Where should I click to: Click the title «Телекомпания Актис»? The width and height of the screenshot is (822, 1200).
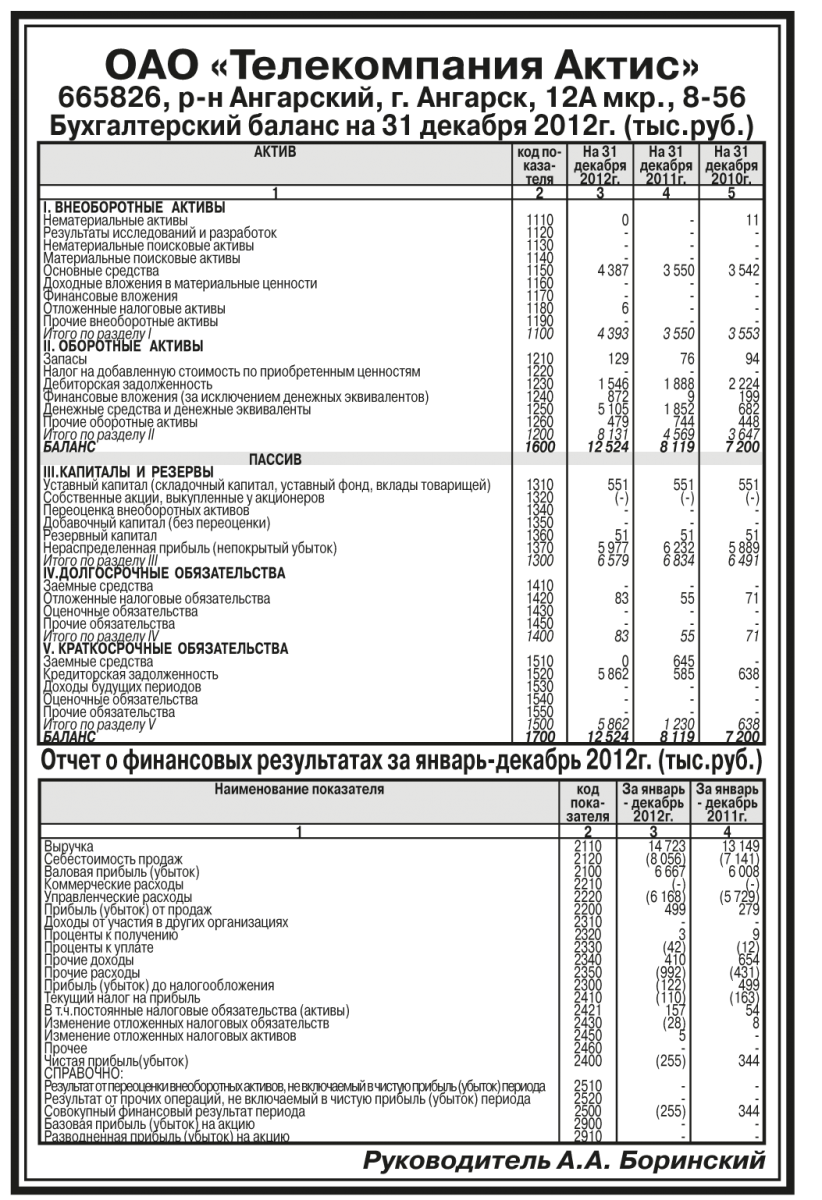[402, 68]
